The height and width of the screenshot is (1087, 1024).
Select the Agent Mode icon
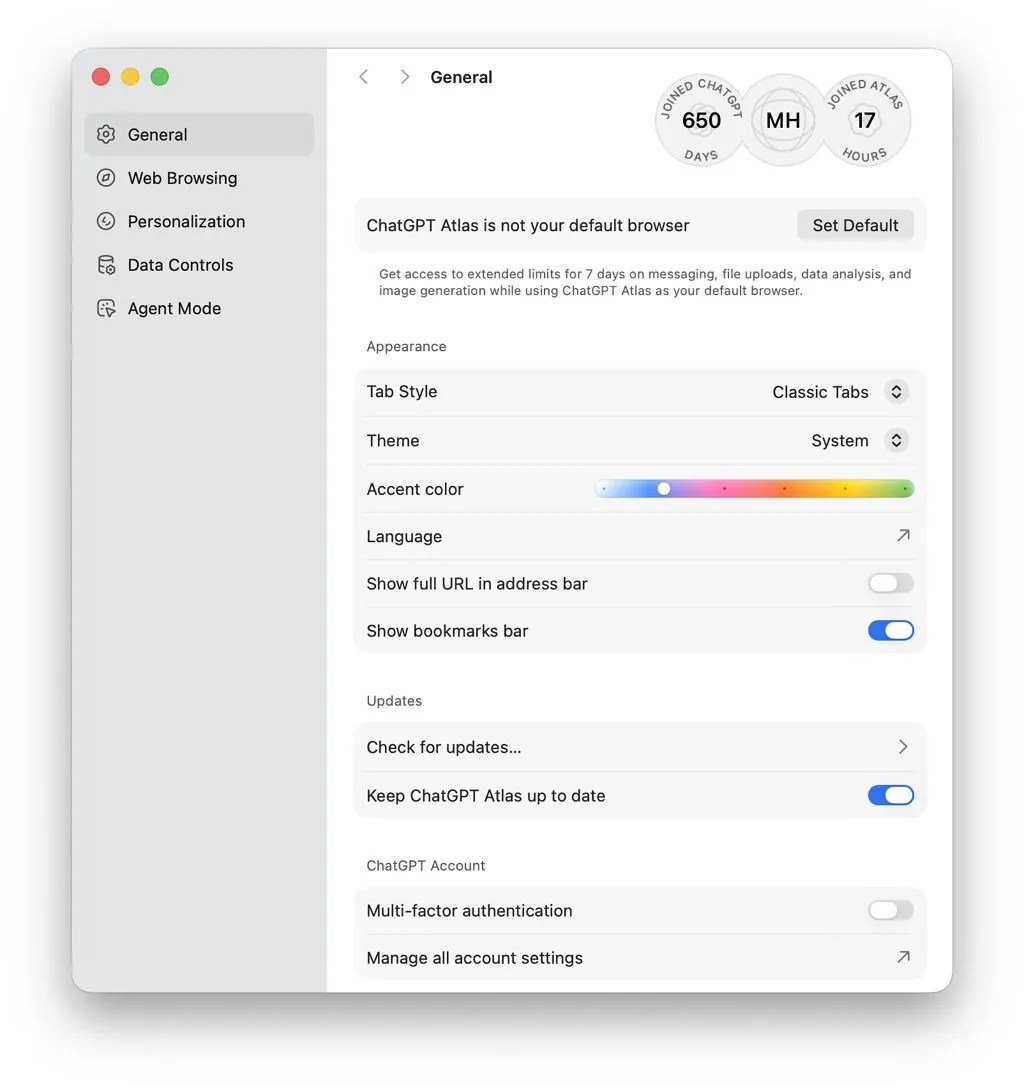pos(106,308)
